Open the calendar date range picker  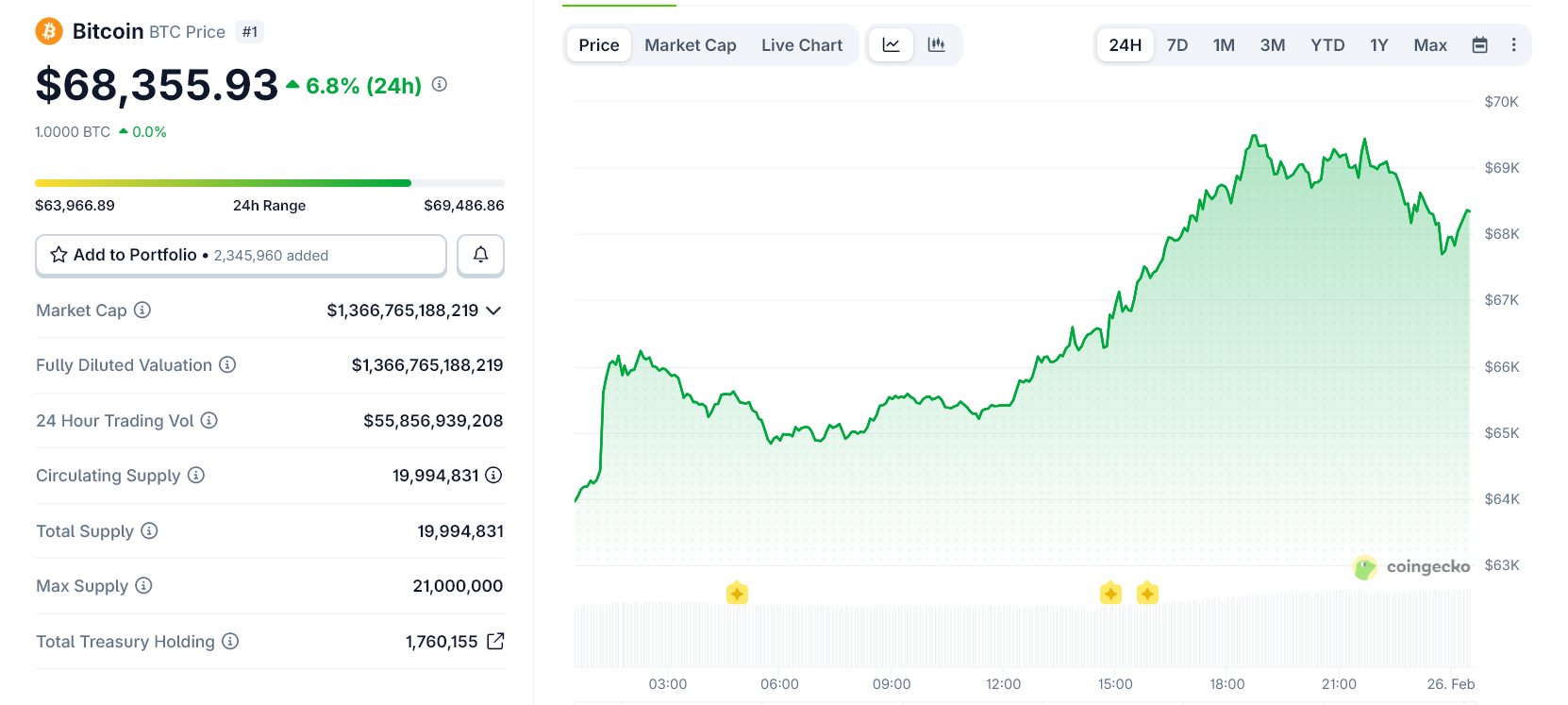tap(1479, 45)
